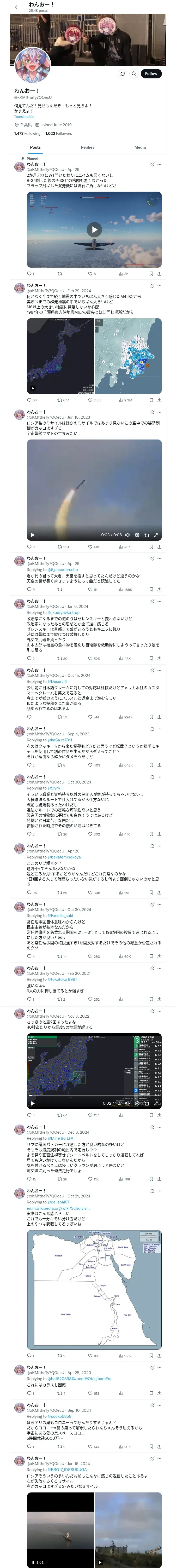The width and height of the screenshot is (176, 1568).
Task: Bookmark the Feb 29, 2024 earthquake post
Action: pos(151,400)
